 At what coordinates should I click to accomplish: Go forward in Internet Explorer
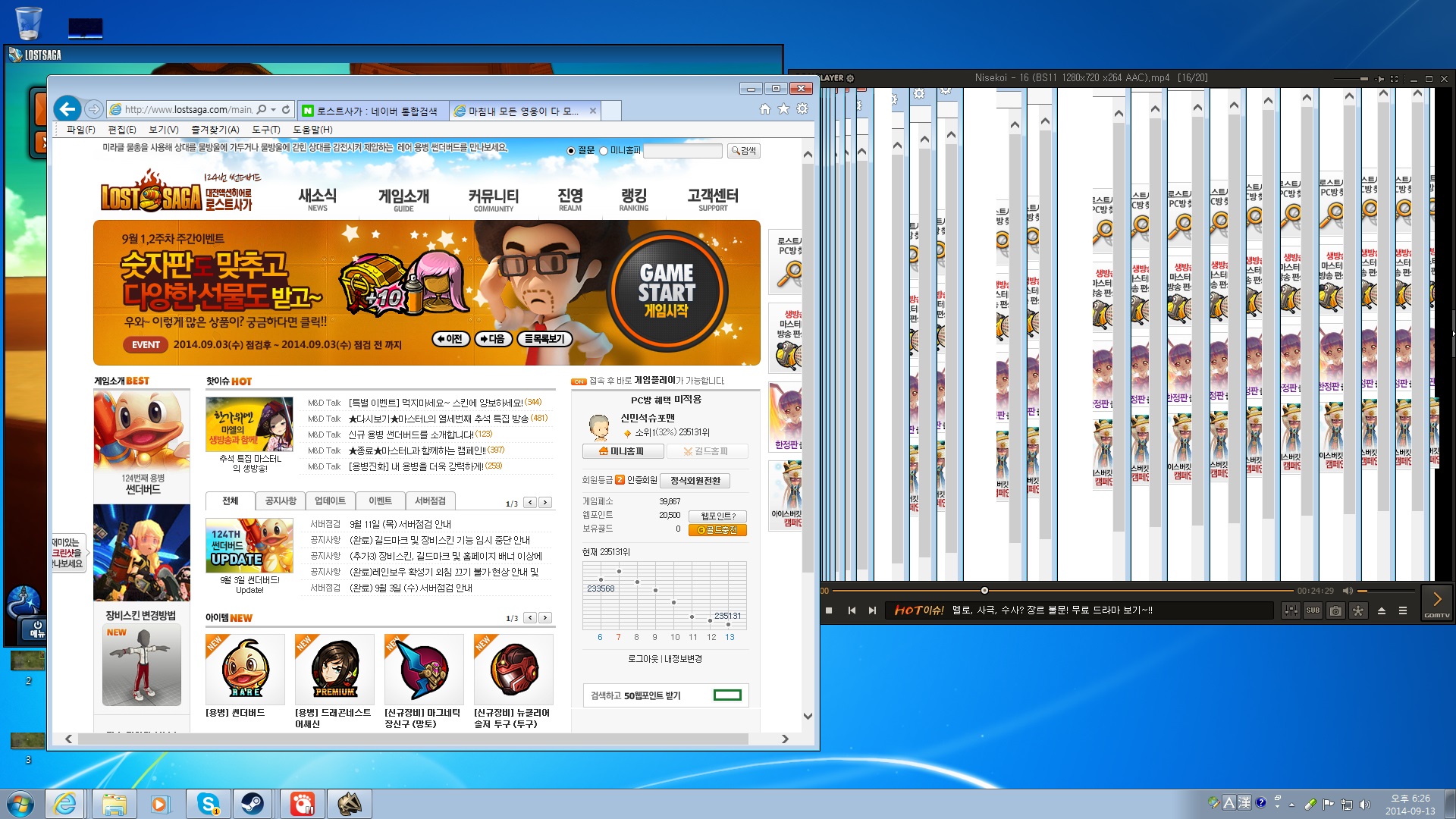(x=93, y=109)
